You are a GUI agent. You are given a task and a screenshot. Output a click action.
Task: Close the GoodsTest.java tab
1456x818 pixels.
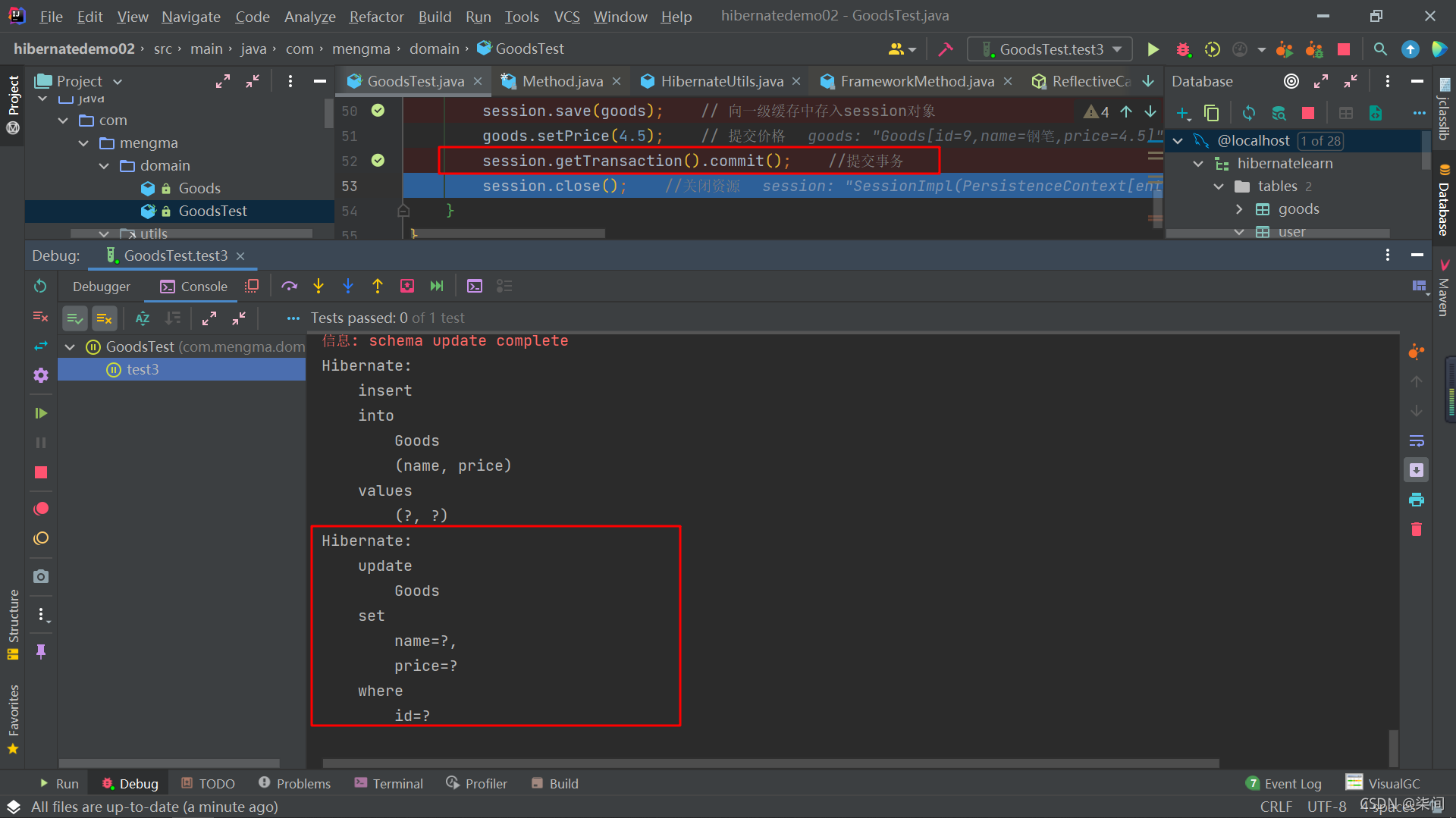478,81
